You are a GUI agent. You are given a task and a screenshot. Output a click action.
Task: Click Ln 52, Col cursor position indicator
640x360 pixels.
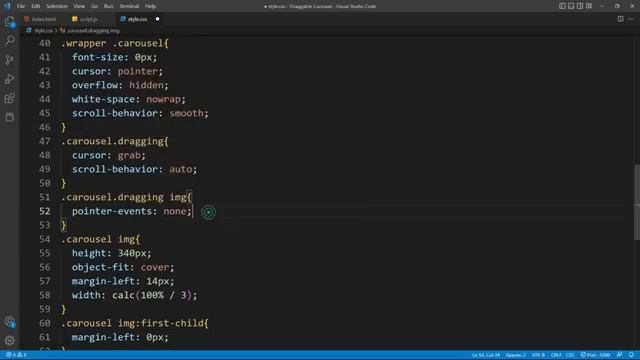tap(486, 355)
